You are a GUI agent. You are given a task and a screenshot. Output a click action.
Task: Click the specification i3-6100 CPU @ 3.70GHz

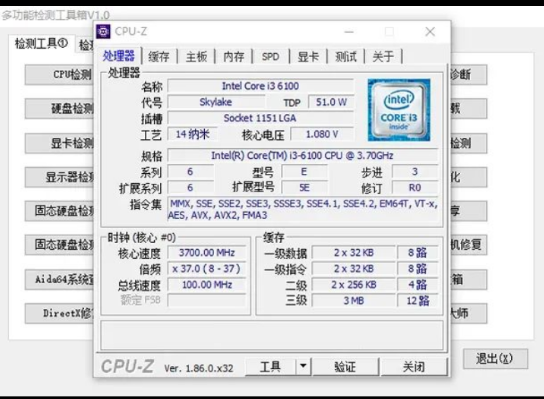click(x=302, y=155)
